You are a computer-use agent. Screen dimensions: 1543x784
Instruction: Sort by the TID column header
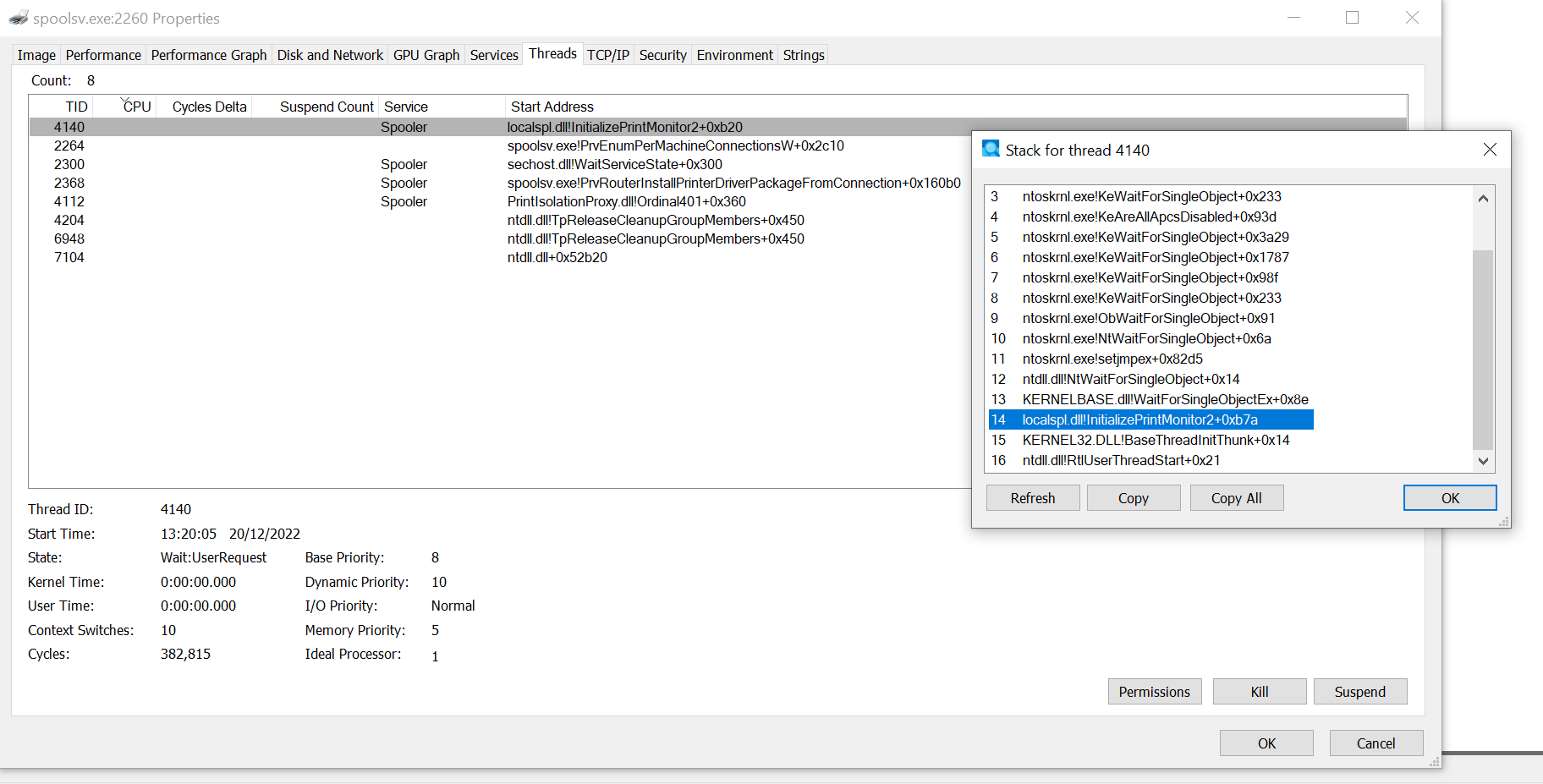[x=76, y=107]
